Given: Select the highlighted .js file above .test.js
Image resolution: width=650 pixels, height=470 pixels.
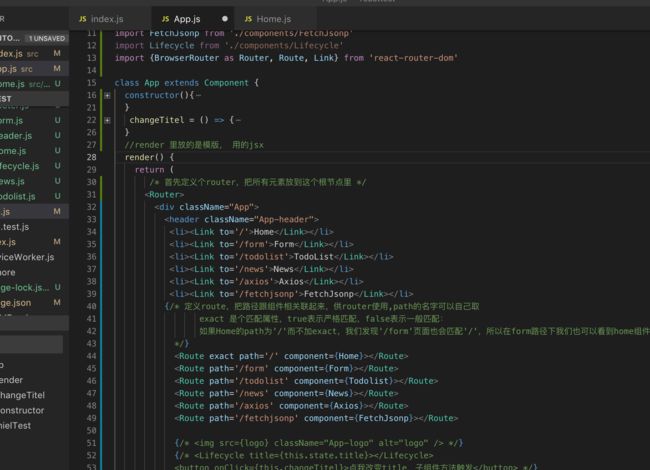Looking at the screenshot, I should (34, 212).
